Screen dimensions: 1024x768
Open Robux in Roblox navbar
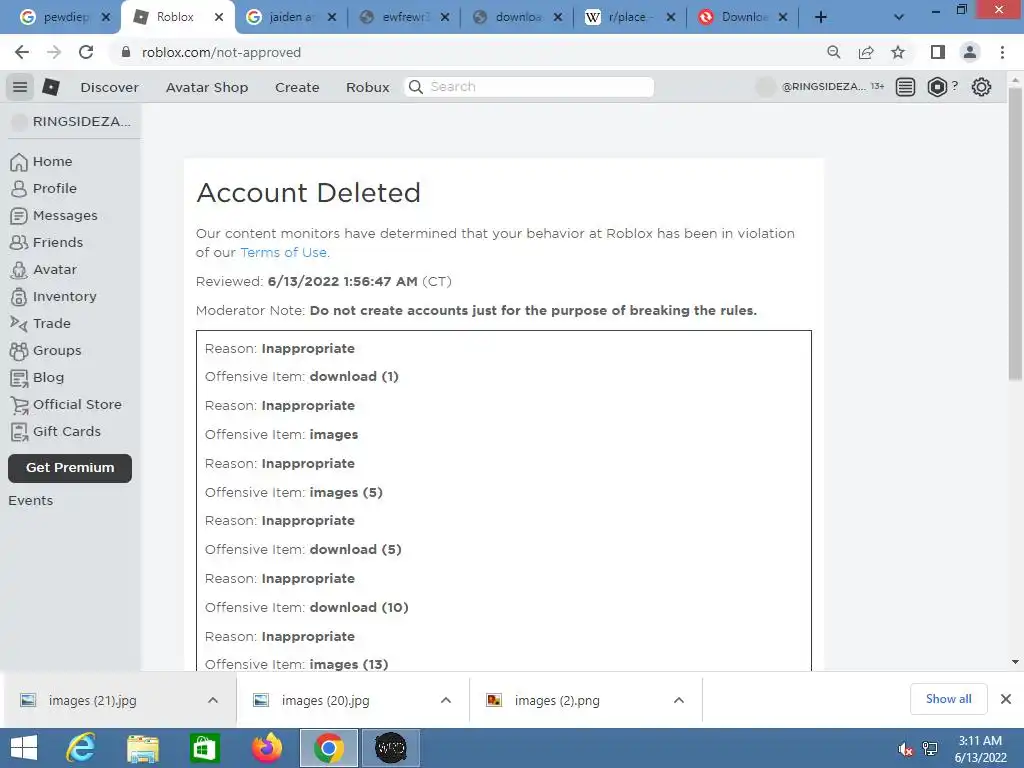click(368, 88)
